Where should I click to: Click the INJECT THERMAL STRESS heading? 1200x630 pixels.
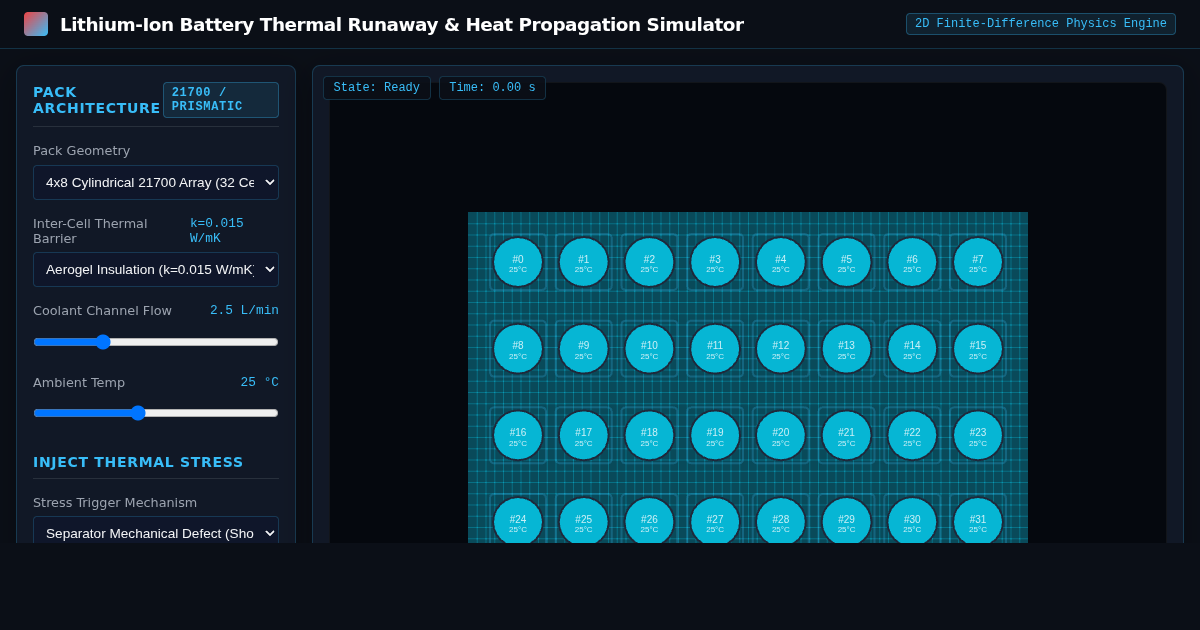138,462
